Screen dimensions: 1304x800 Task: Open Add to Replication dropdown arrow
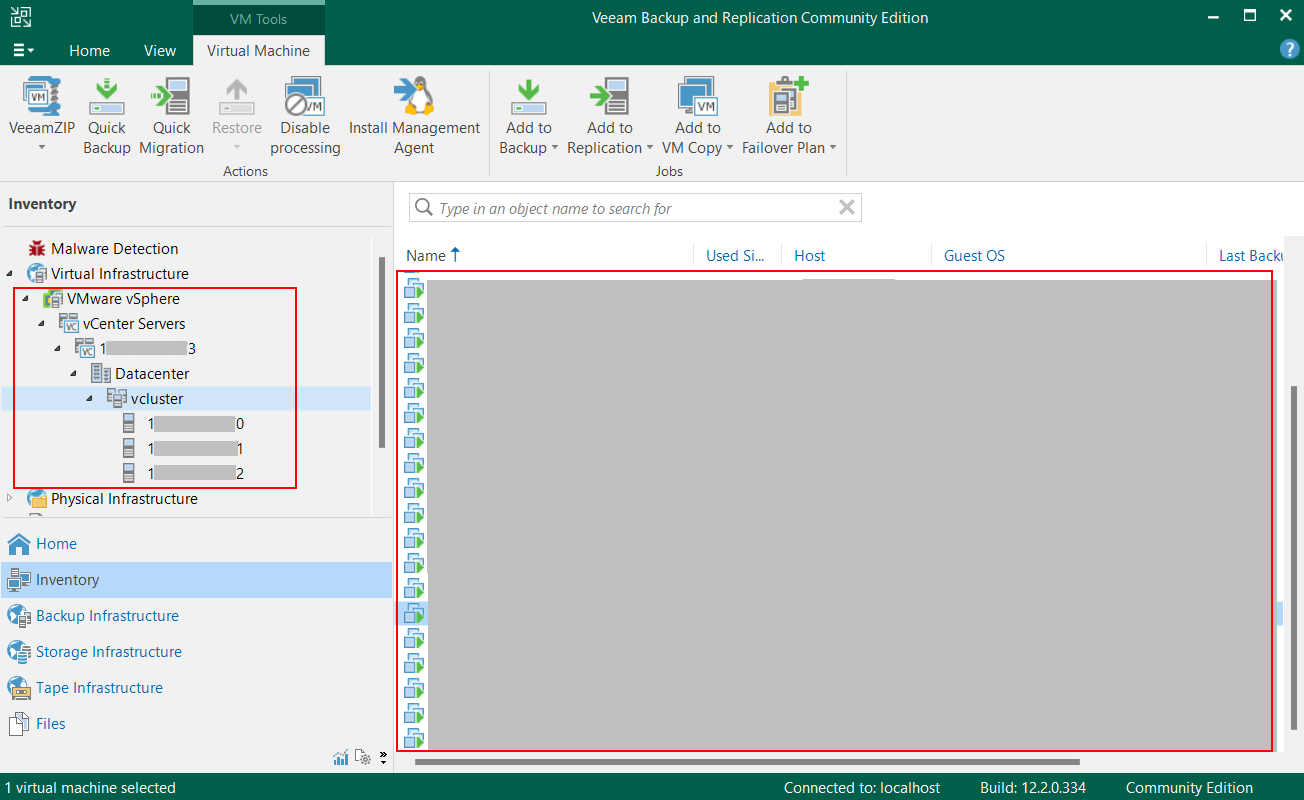(650, 148)
